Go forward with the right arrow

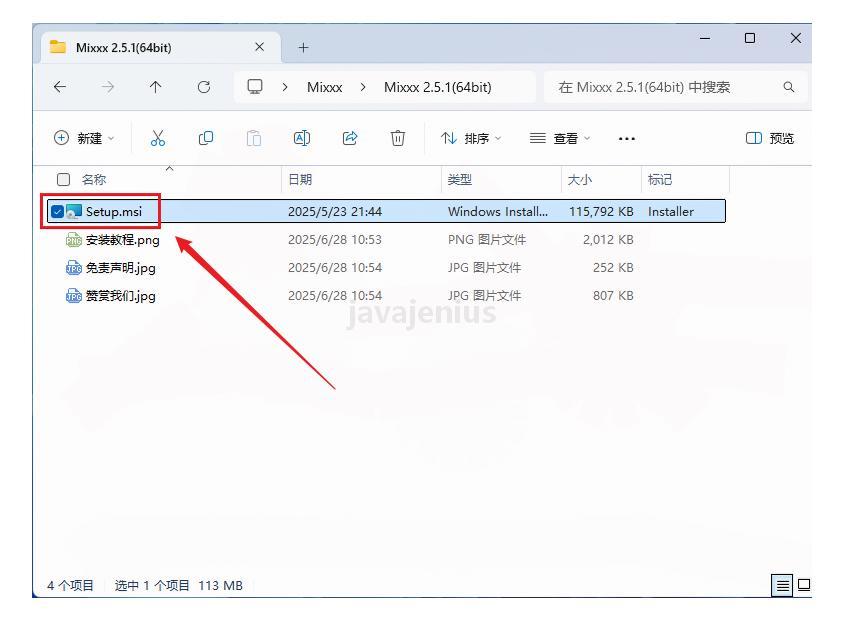pos(108,87)
